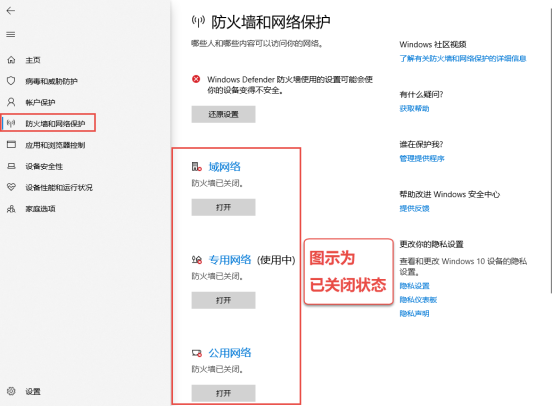This screenshot has height=407, width=553.
Task: Open the 隐私声明 link
Action: coord(414,314)
